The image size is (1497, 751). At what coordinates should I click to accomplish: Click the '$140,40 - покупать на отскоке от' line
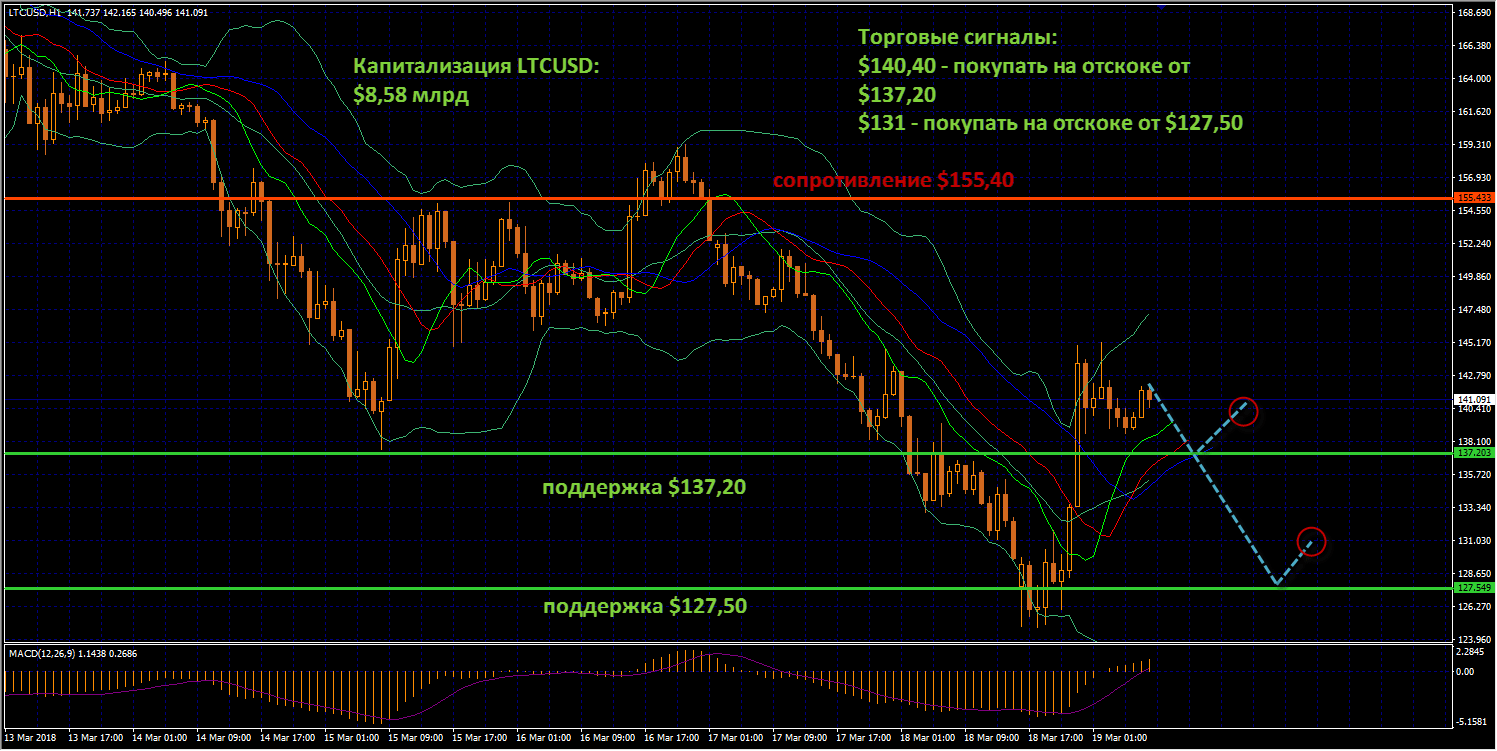[1025, 66]
